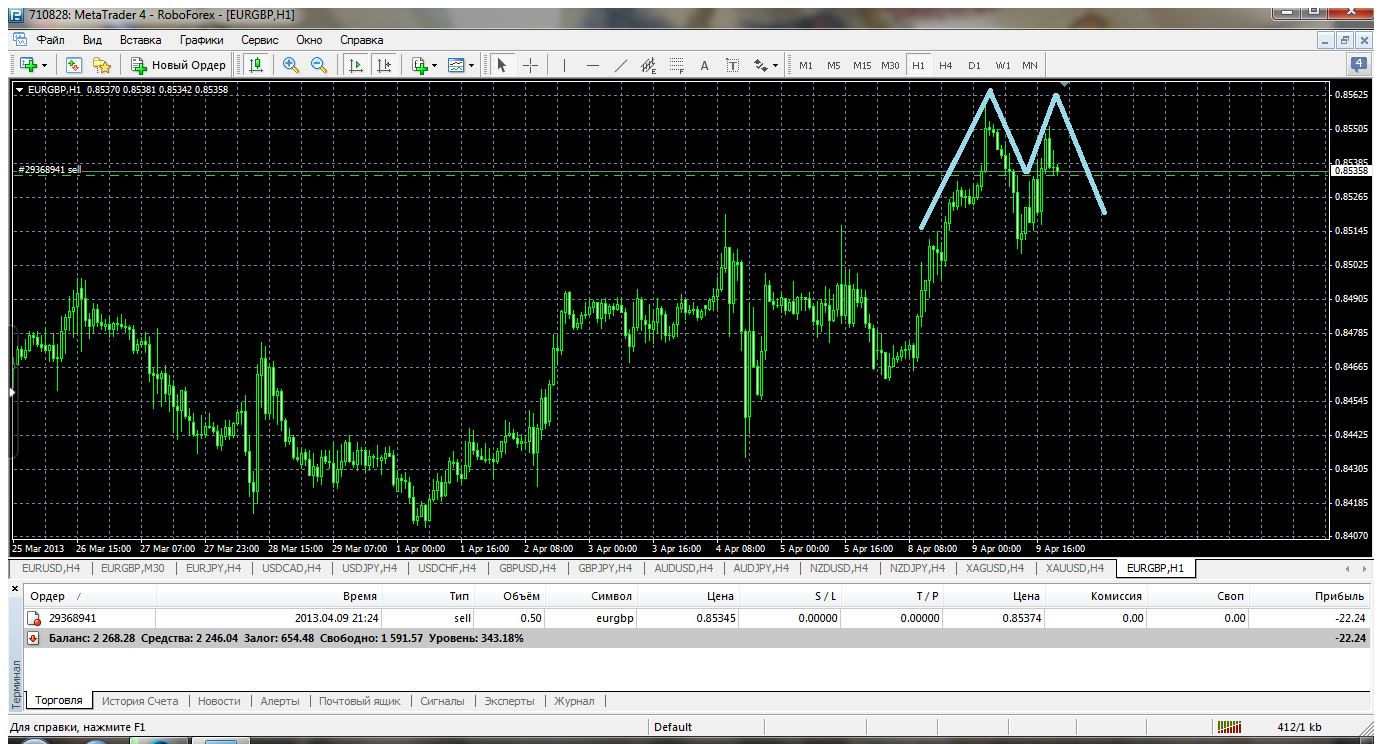Click the chart title collapse triangle EURGBP,H1

(x=20, y=89)
